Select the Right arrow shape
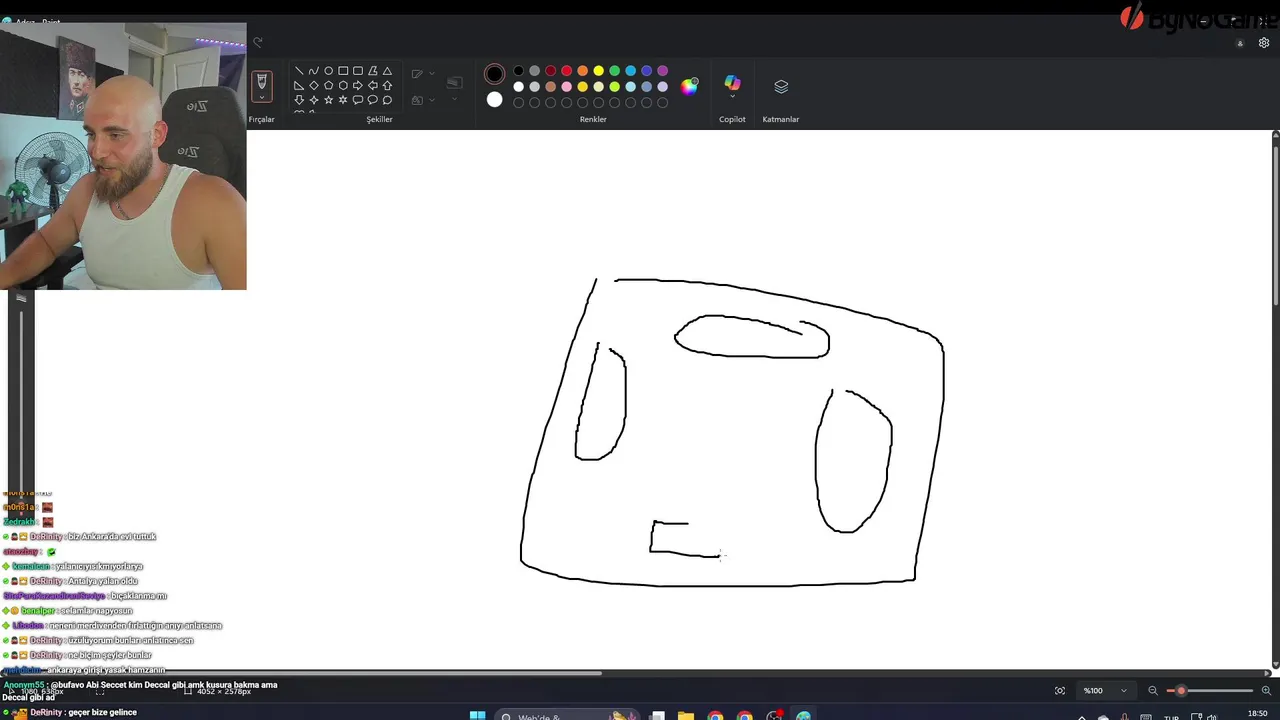The image size is (1280, 720). pyautogui.click(x=358, y=85)
